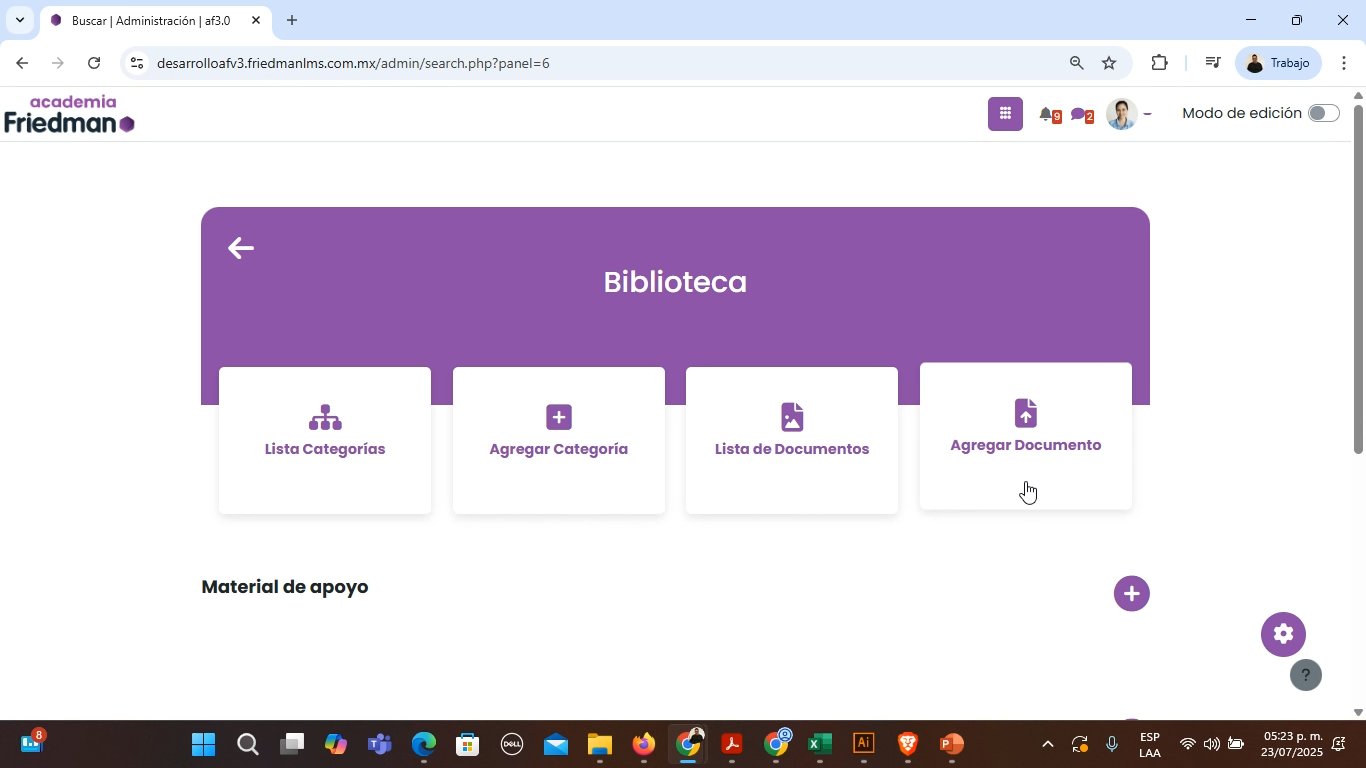
Task: Open Excel from the taskbar
Action: click(x=820, y=744)
